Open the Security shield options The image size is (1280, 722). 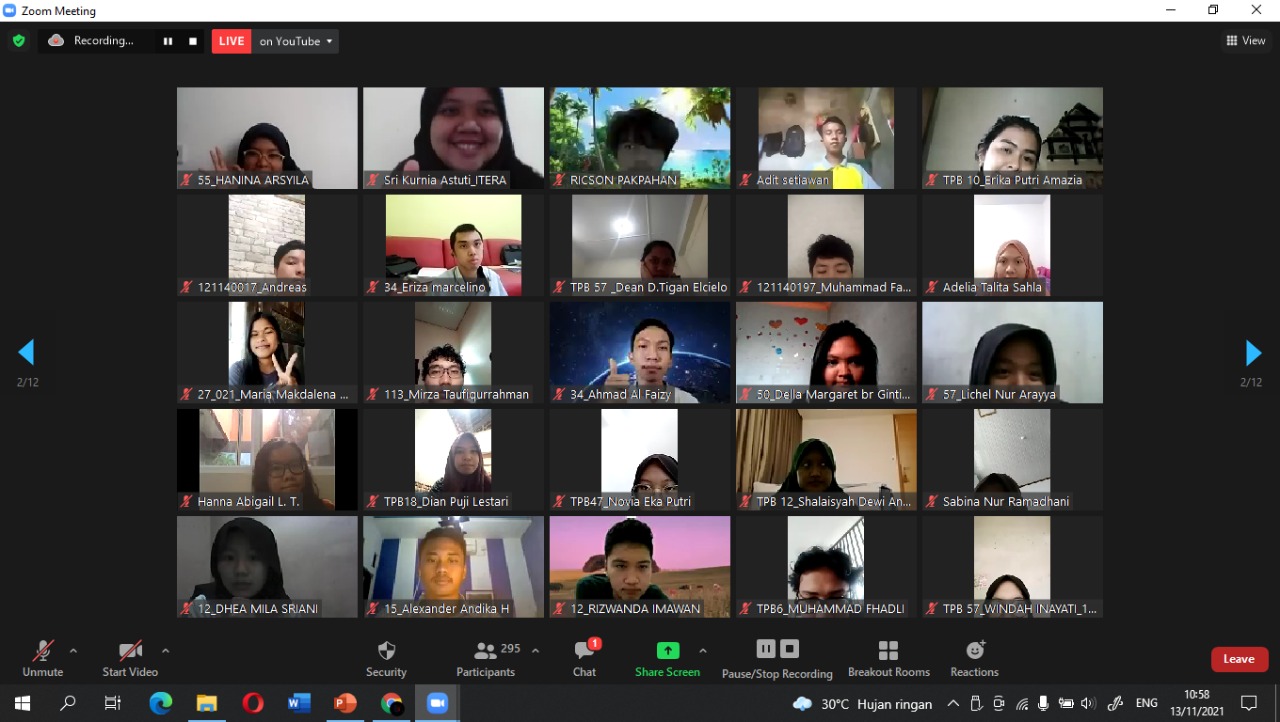click(x=386, y=658)
